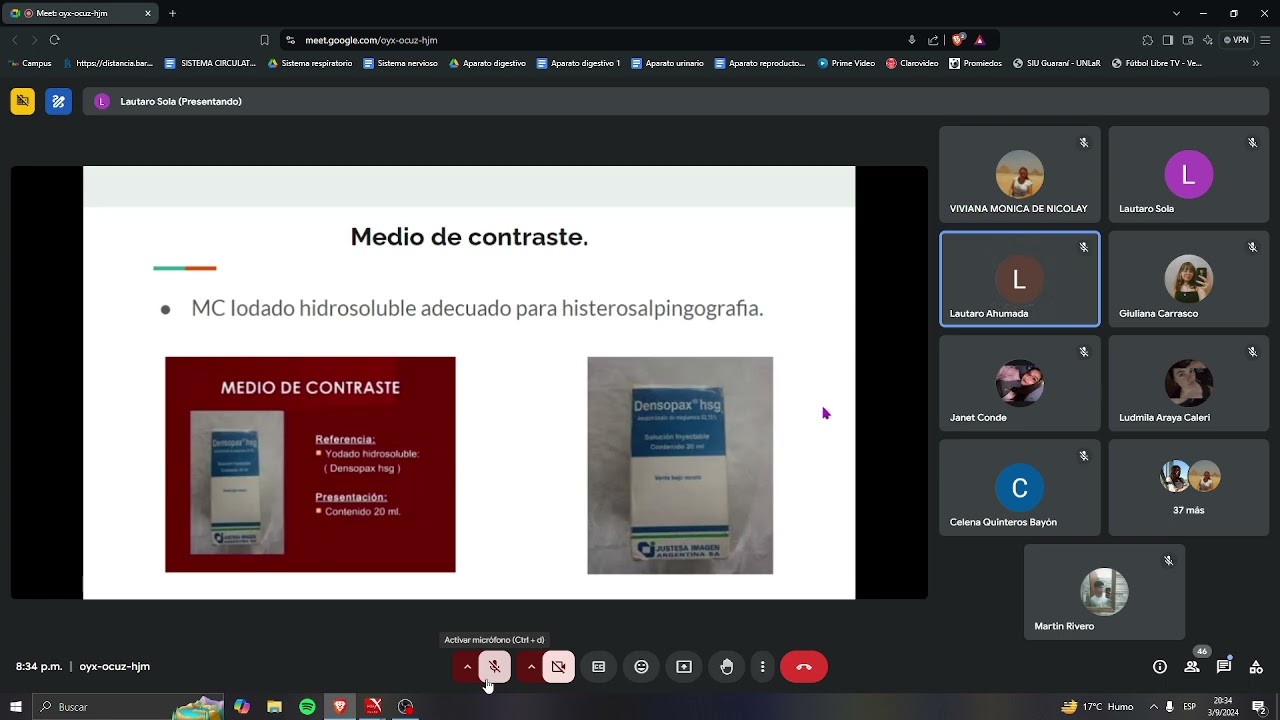Click the bookmark icon beside address bar
Screen dimensions: 1280x720
[264, 40]
